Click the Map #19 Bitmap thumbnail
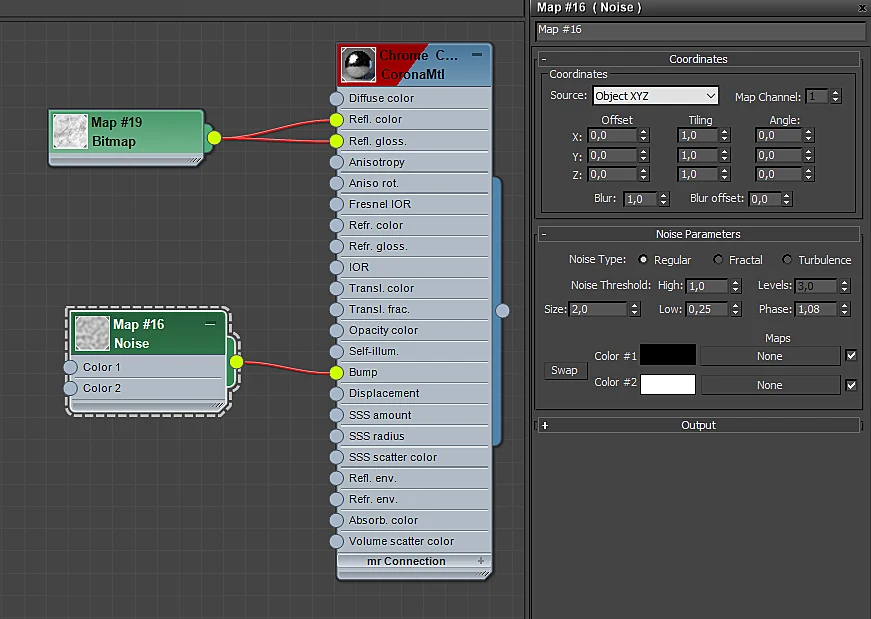The height and width of the screenshot is (619, 871). [x=70, y=132]
